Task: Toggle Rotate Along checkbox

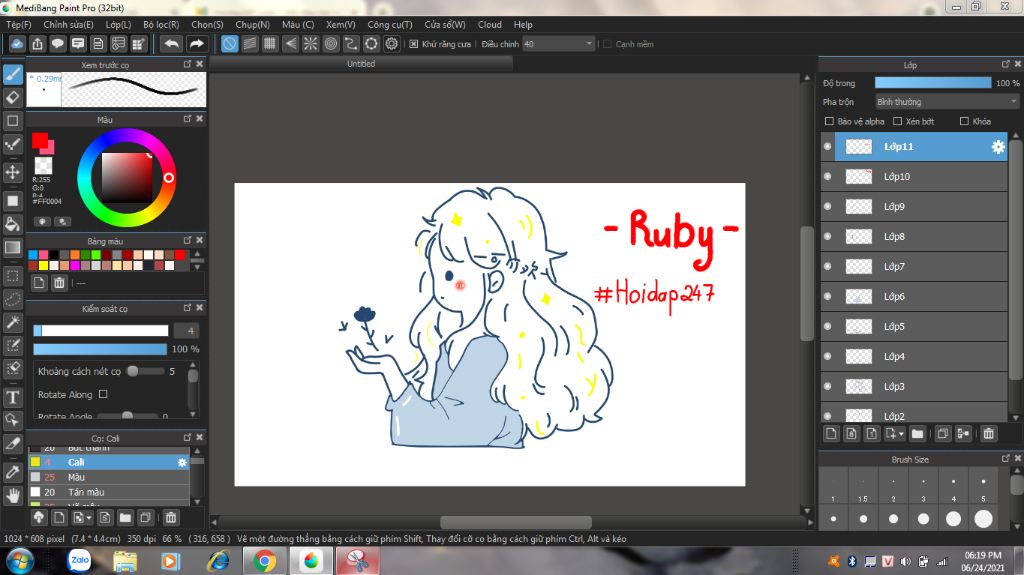Action: coord(103,394)
